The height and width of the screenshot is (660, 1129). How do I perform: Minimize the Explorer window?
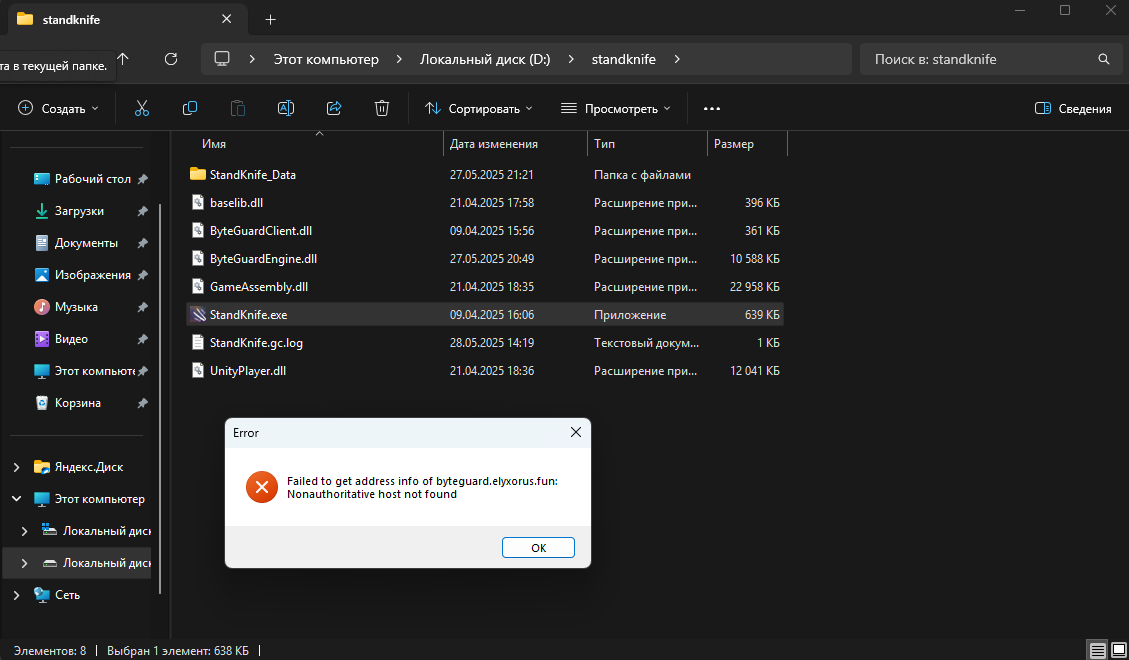coord(1020,11)
